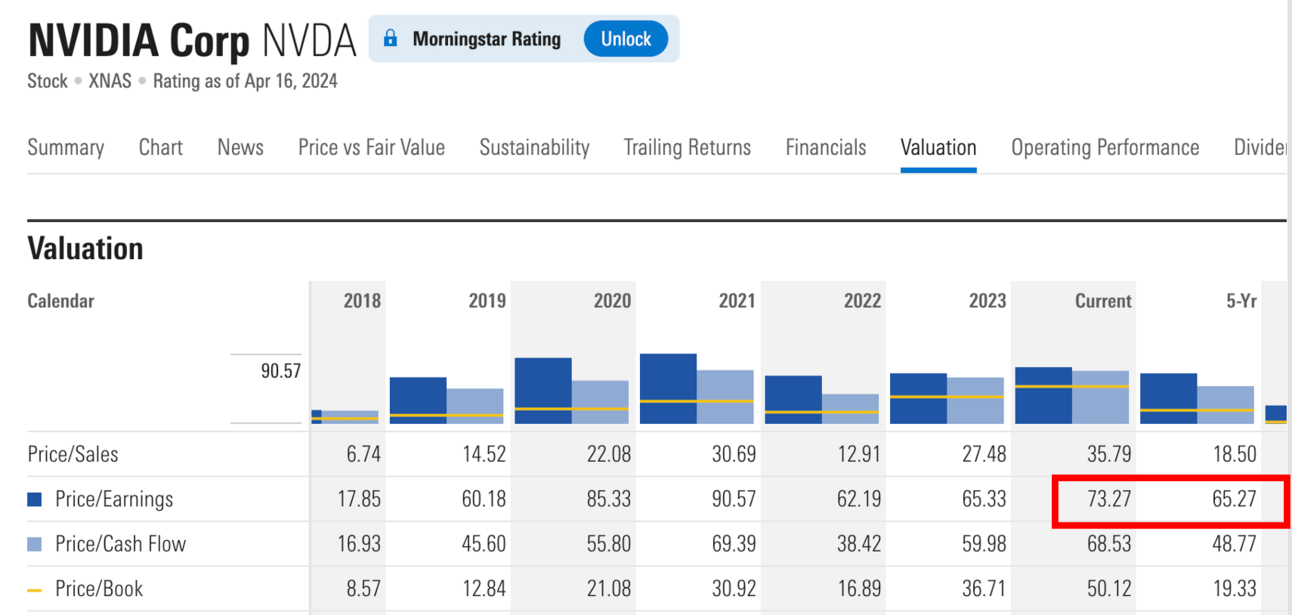Viewport: 1292px width, 615px height.
Task: Click the Morningstar Rating label
Action: (x=486, y=39)
